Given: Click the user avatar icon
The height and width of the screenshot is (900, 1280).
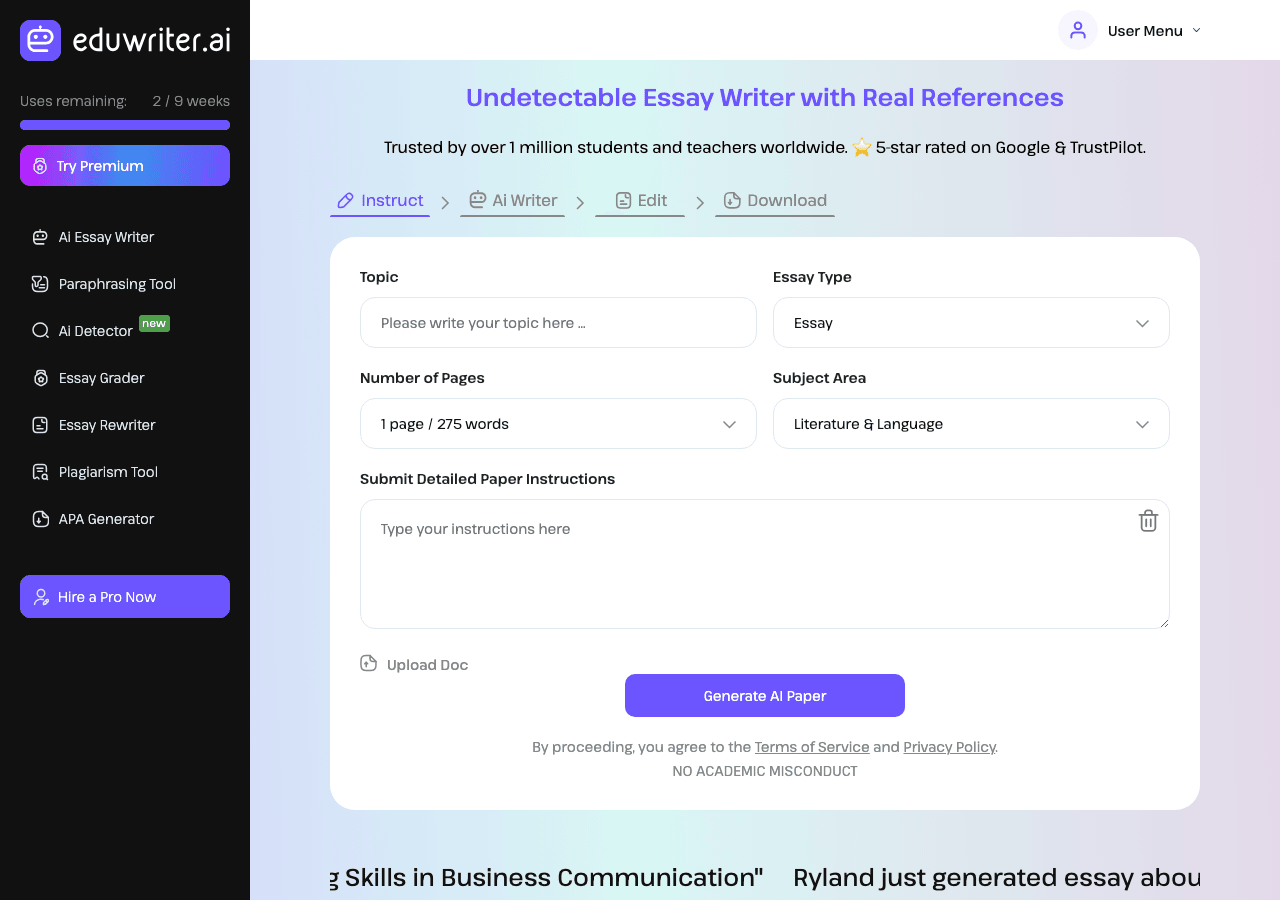Looking at the screenshot, I should coord(1078,30).
